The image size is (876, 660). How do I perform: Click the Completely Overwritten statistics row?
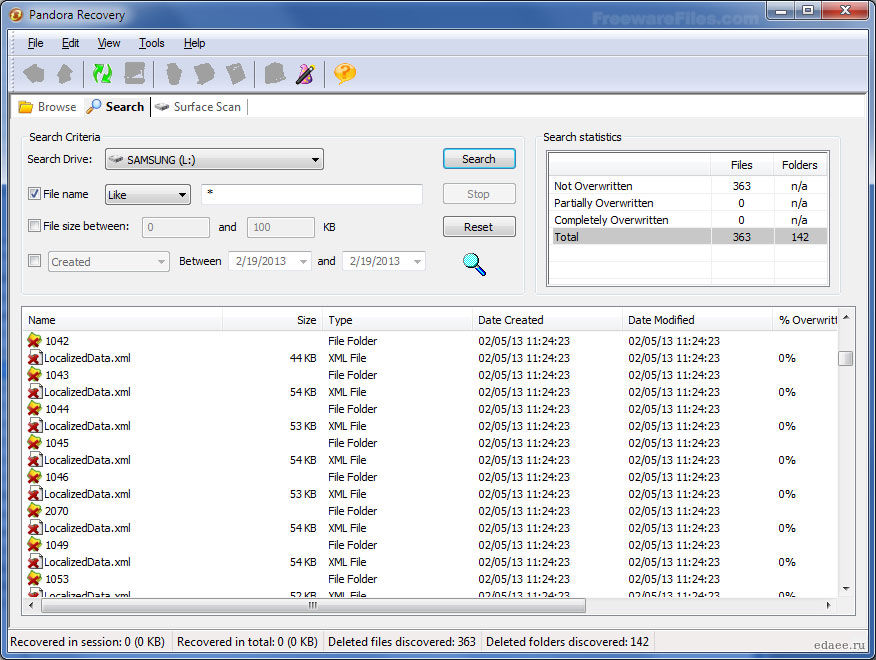tap(689, 220)
